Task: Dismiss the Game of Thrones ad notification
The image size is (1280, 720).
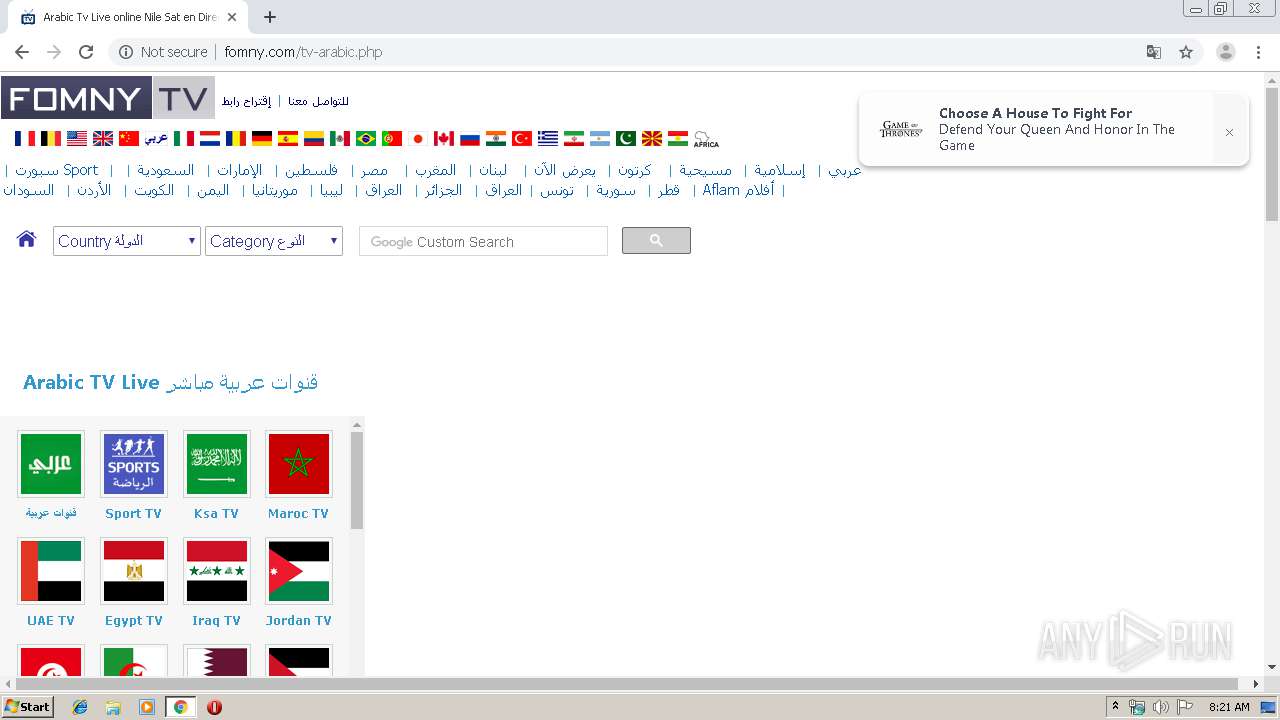Action: (x=1229, y=132)
